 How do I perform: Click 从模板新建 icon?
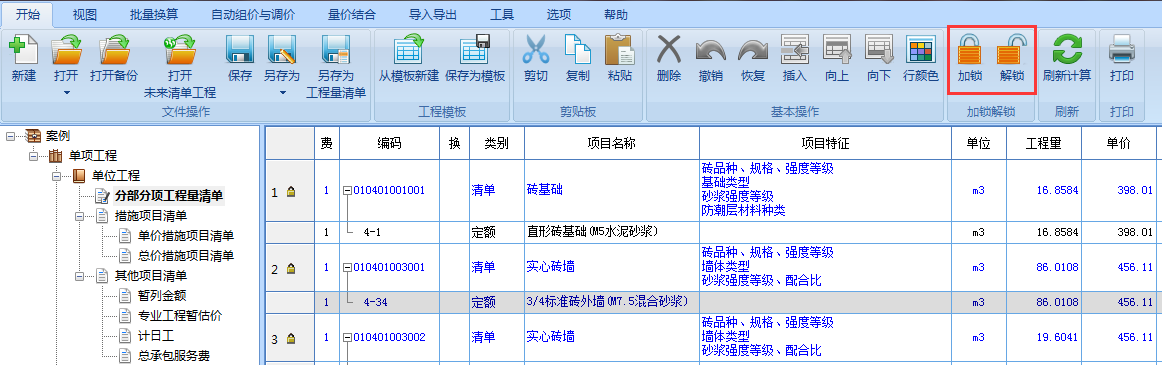click(409, 50)
